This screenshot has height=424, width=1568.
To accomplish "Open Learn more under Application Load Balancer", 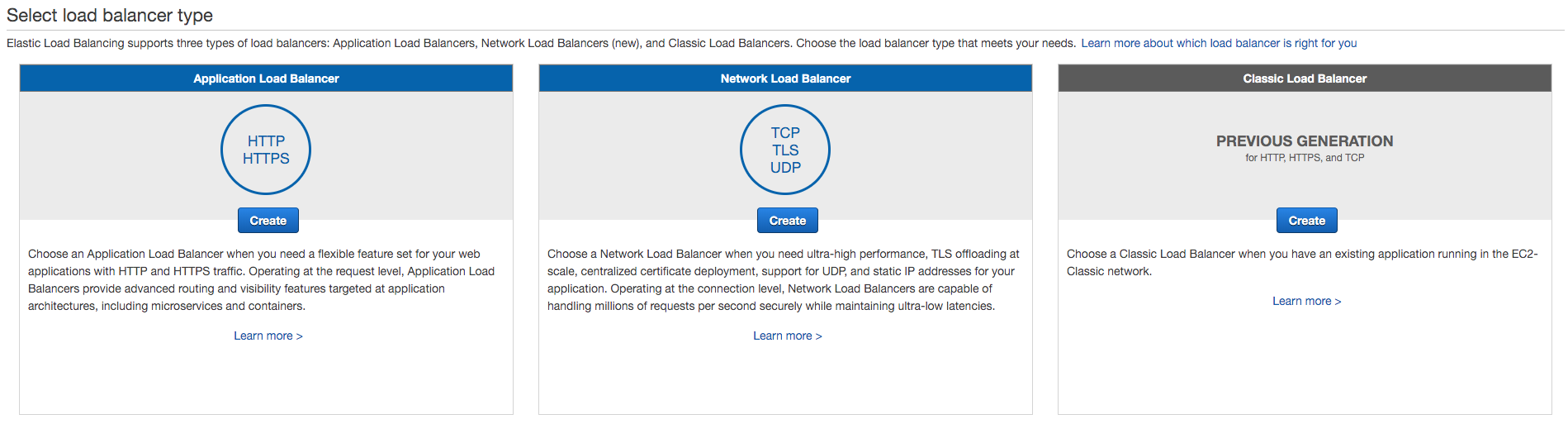I will coord(268,336).
